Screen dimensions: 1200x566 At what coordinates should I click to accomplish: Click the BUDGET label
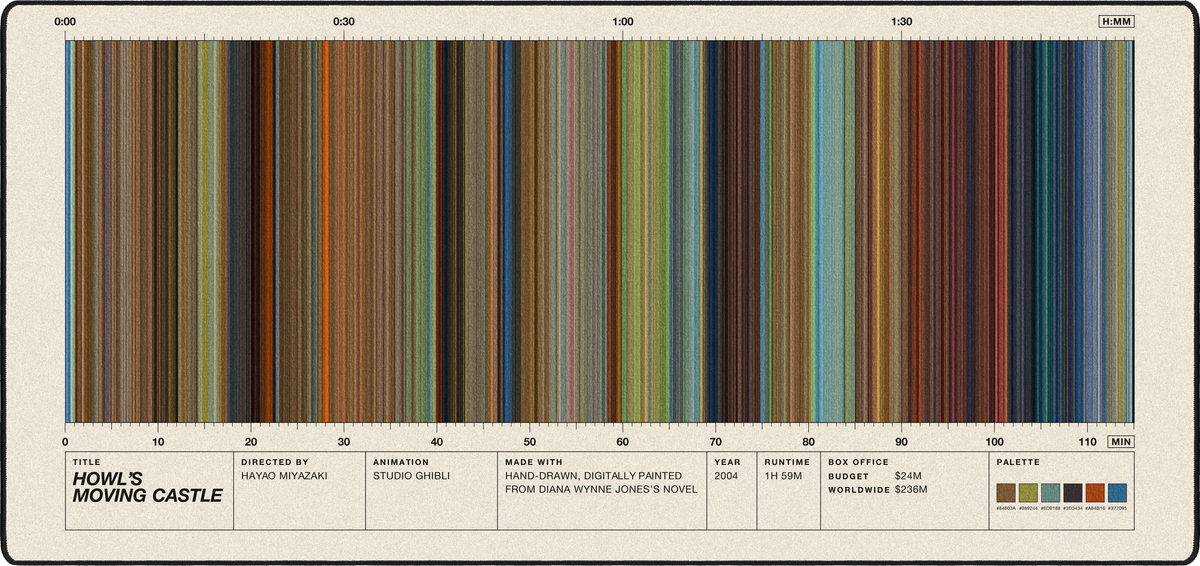(848, 476)
